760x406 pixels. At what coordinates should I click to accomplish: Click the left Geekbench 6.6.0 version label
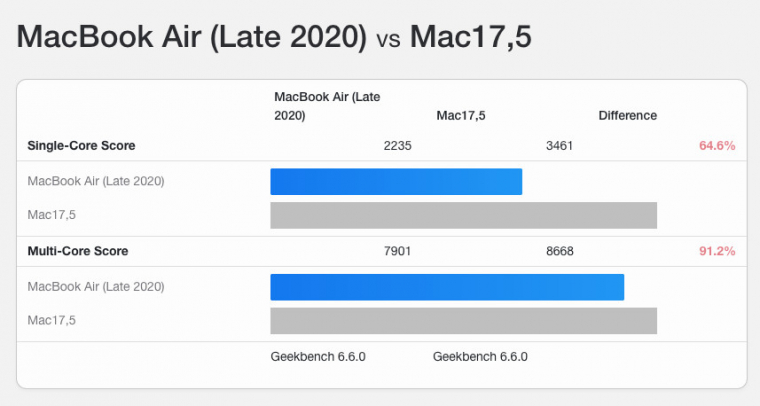[x=318, y=356]
